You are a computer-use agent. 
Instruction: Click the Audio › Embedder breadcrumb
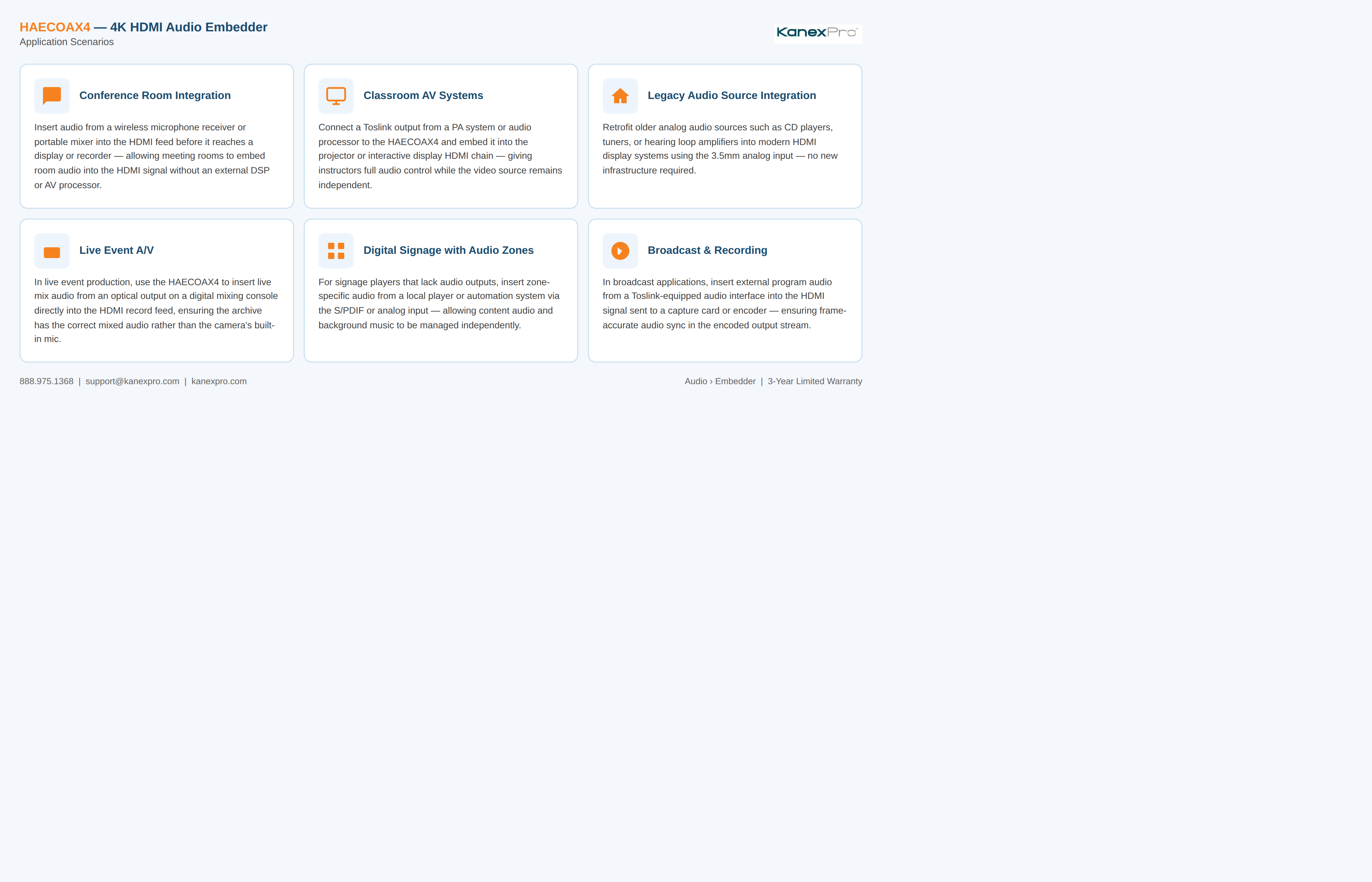pyautogui.click(x=720, y=382)
